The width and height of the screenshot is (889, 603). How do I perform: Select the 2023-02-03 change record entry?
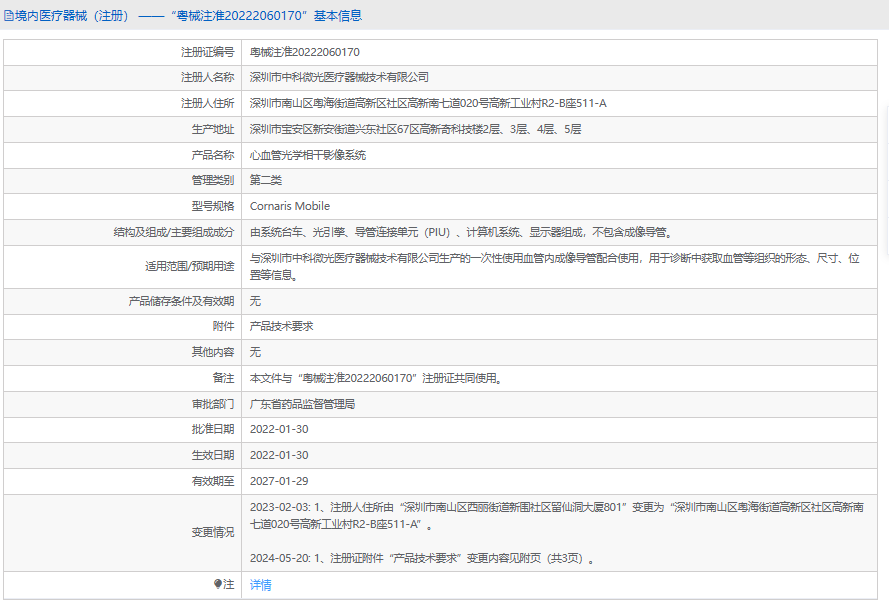coord(557,516)
